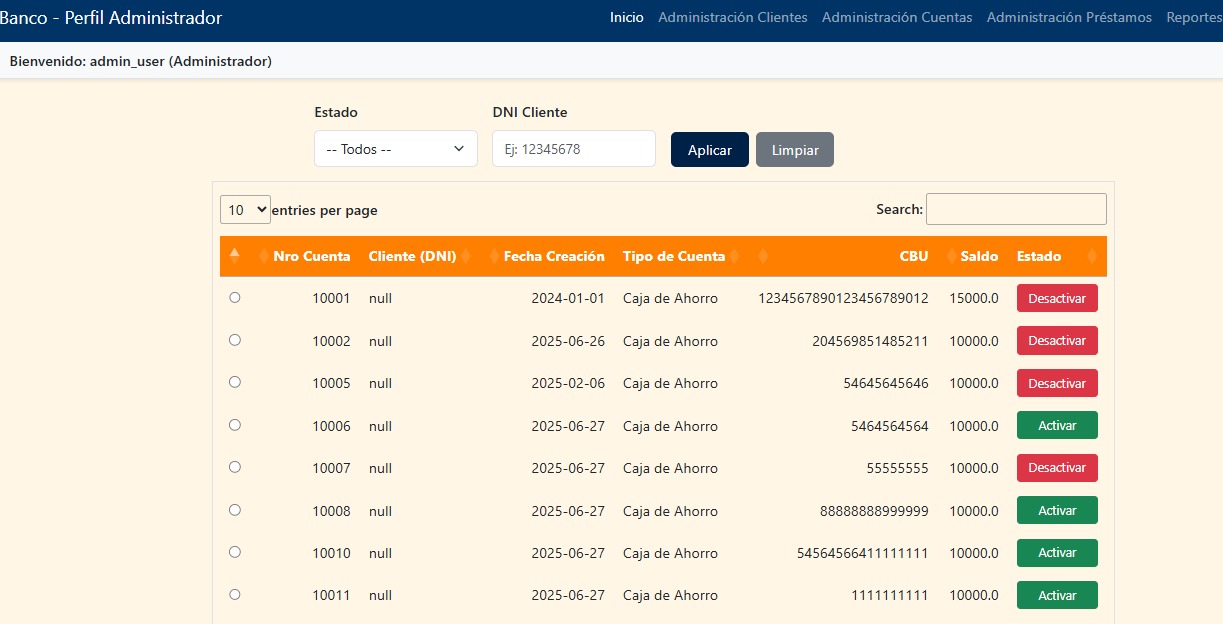The height and width of the screenshot is (624, 1223).
Task: Sort accounts by Saldo column
Action: click(979, 256)
